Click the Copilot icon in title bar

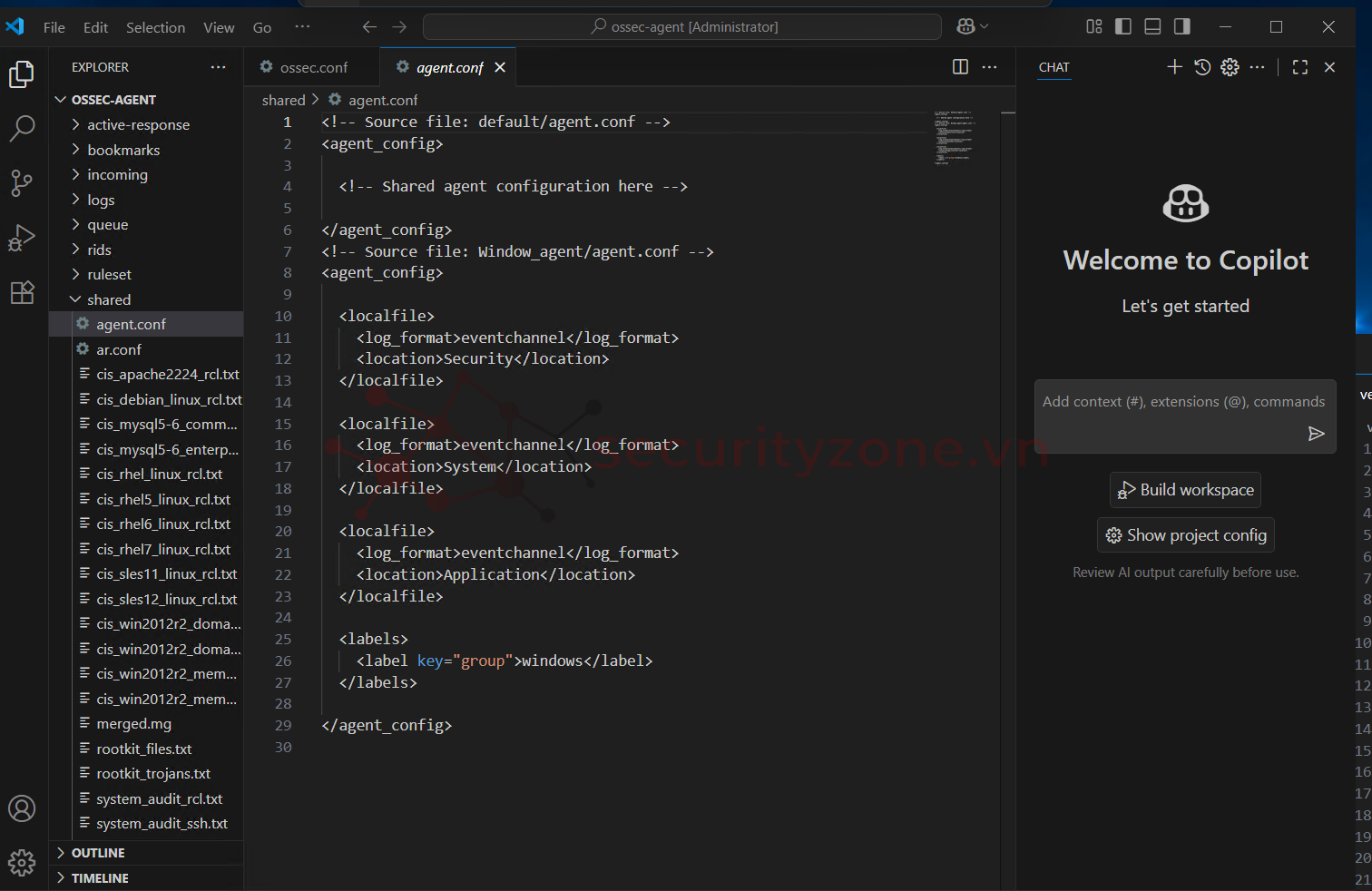965,27
